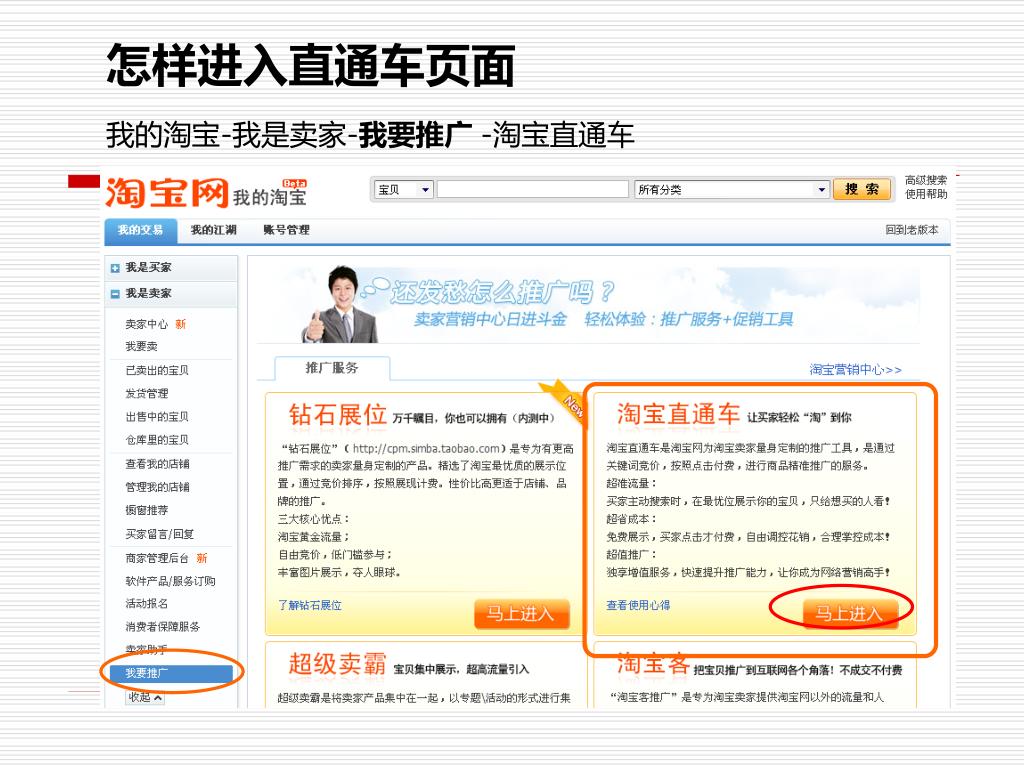
Task: Open 买家留言/回复 in sidebar
Action: (159, 534)
